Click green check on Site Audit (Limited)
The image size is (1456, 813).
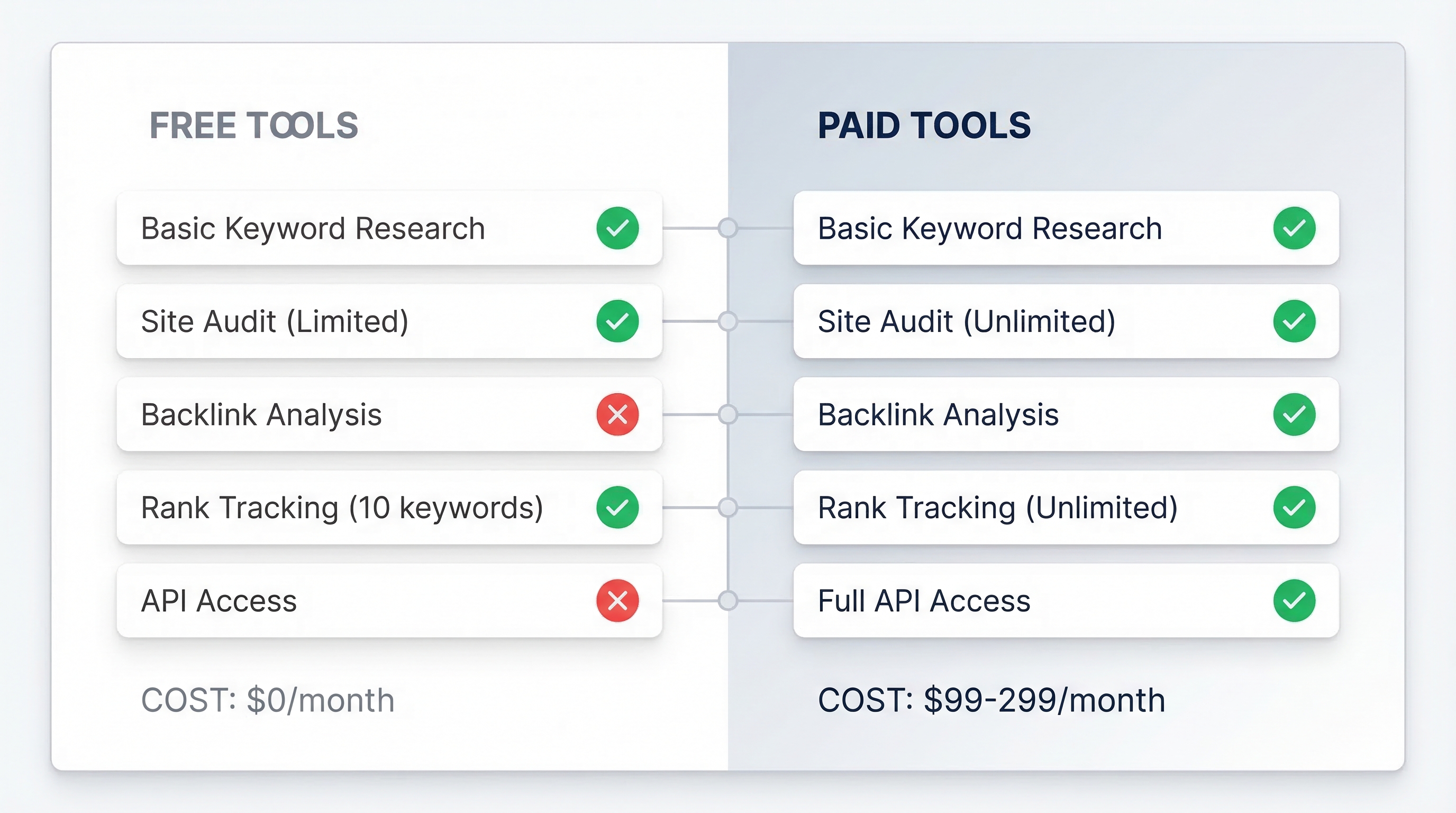617,321
